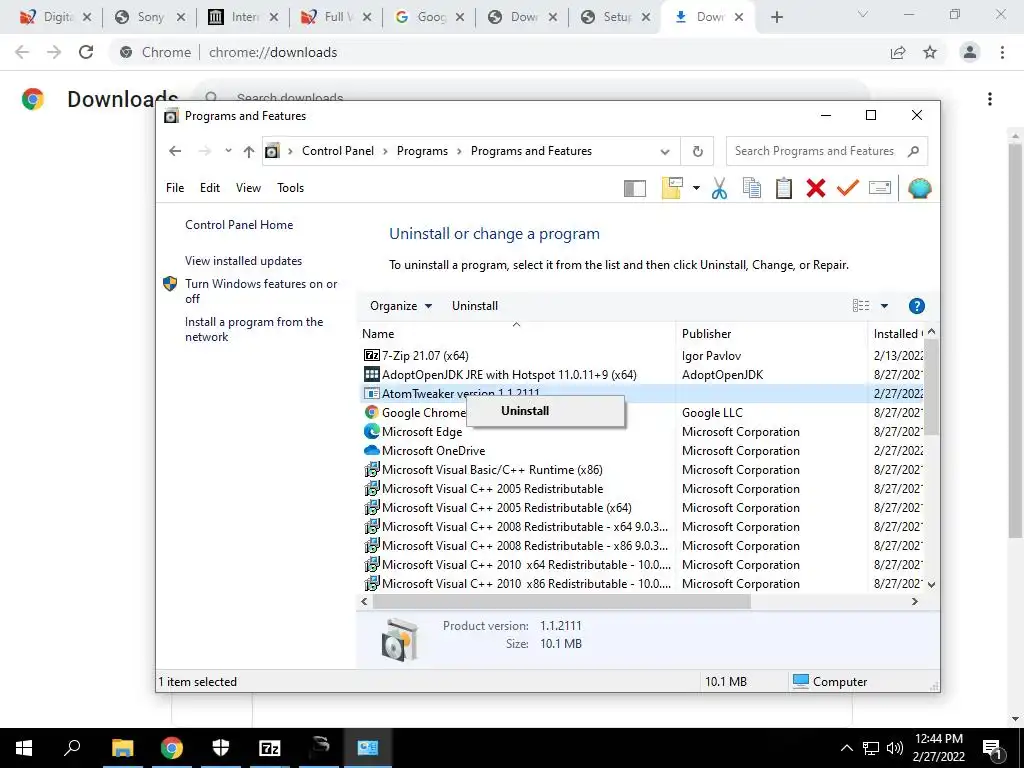Show hidden system tray icons

click(x=846, y=748)
